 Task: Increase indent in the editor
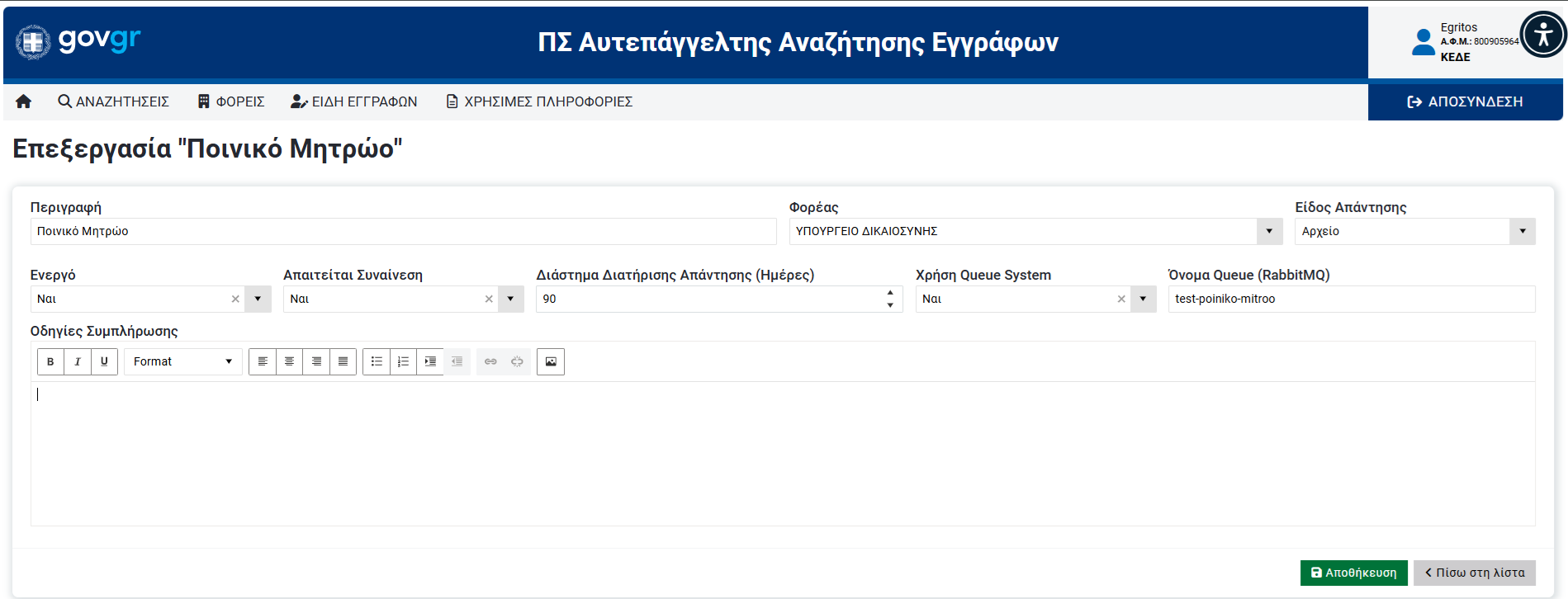430,361
